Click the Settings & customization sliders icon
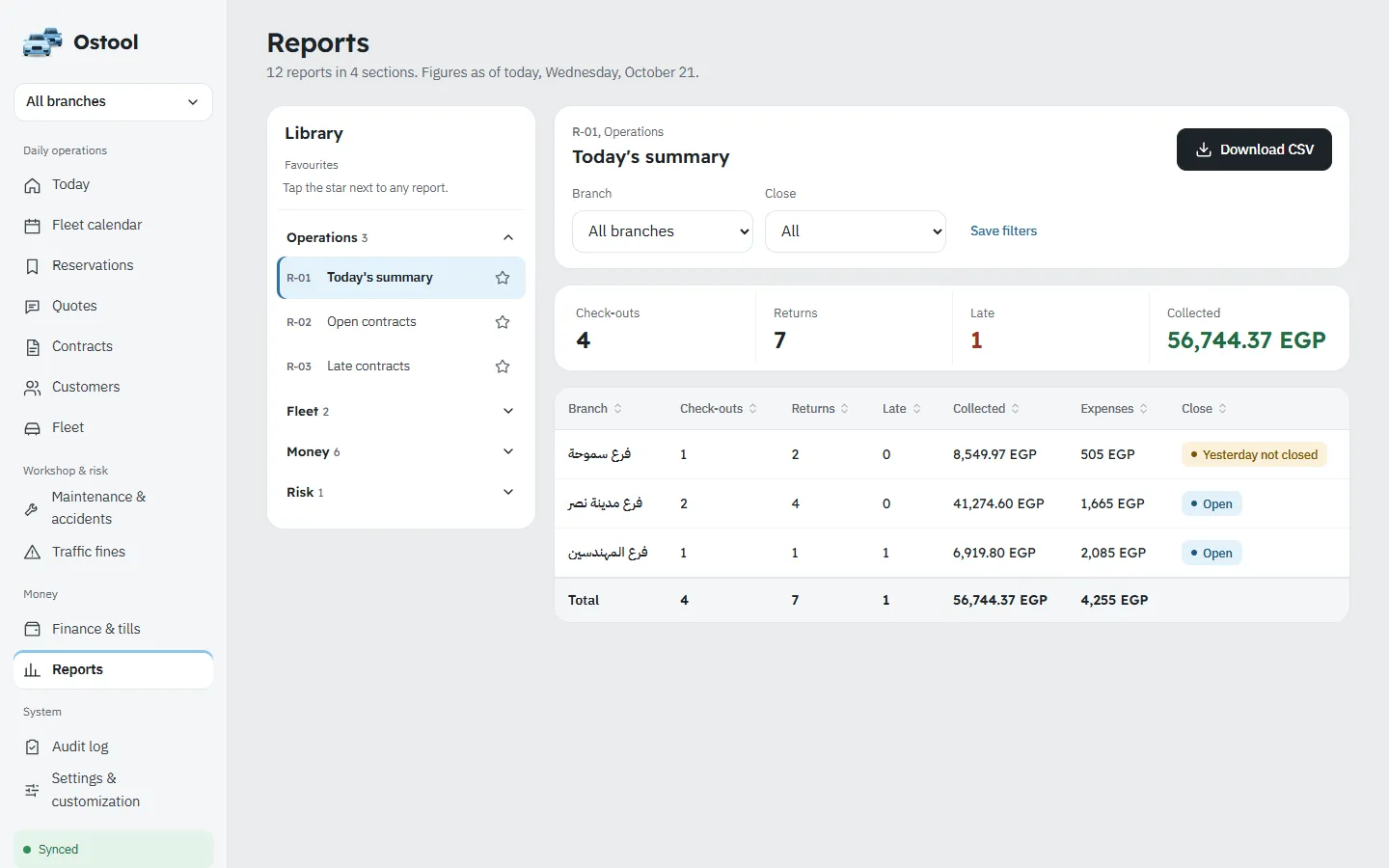The height and width of the screenshot is (868, 1389). 32,790
